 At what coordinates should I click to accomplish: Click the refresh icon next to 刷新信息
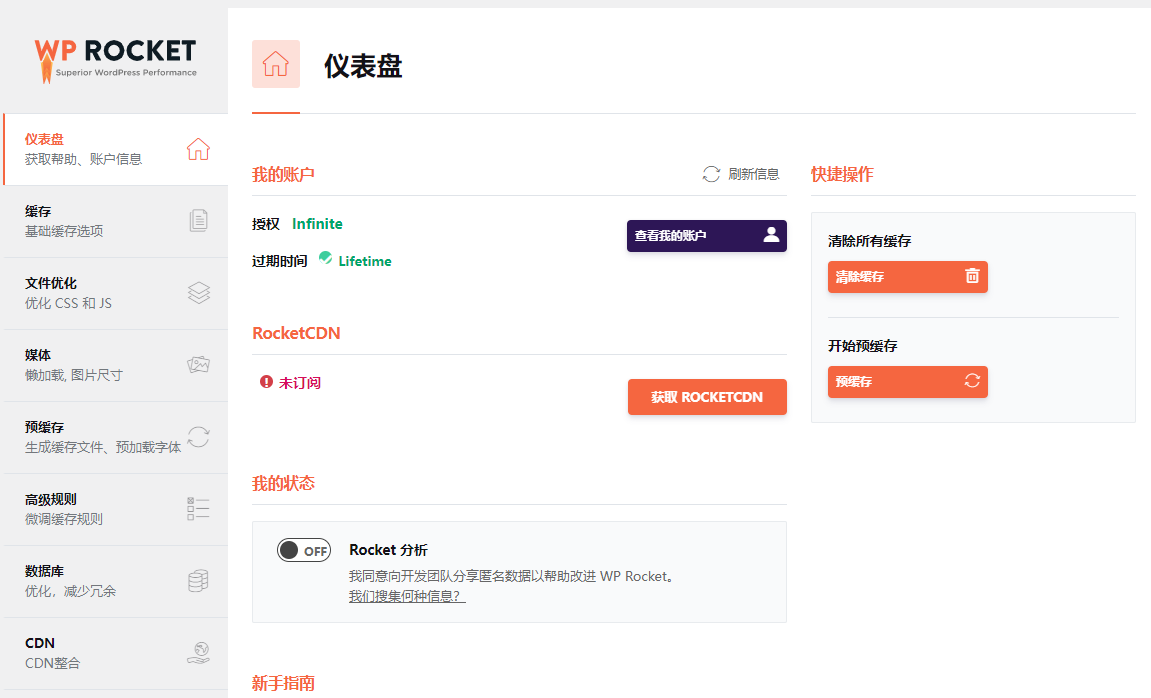tap(711, 174)
